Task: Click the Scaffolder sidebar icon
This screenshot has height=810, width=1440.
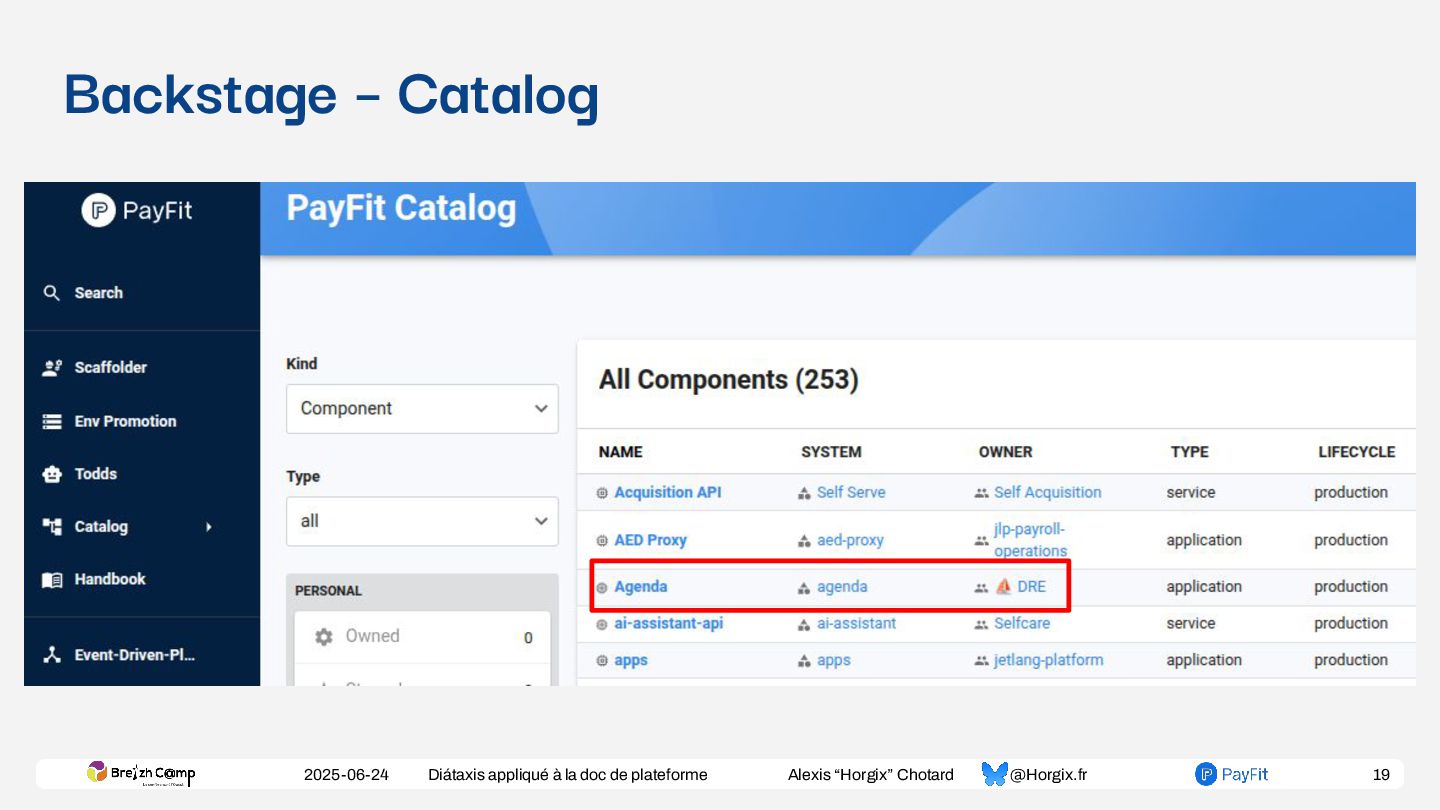Action: [52, 367]
